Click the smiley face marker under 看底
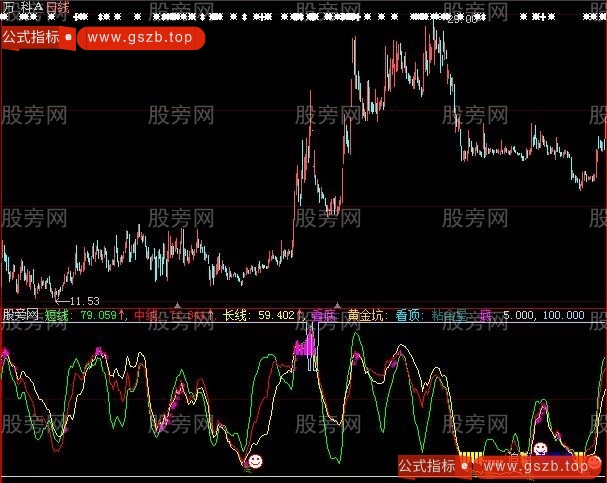This screenshot has width=607, height=483. [255, 461]
